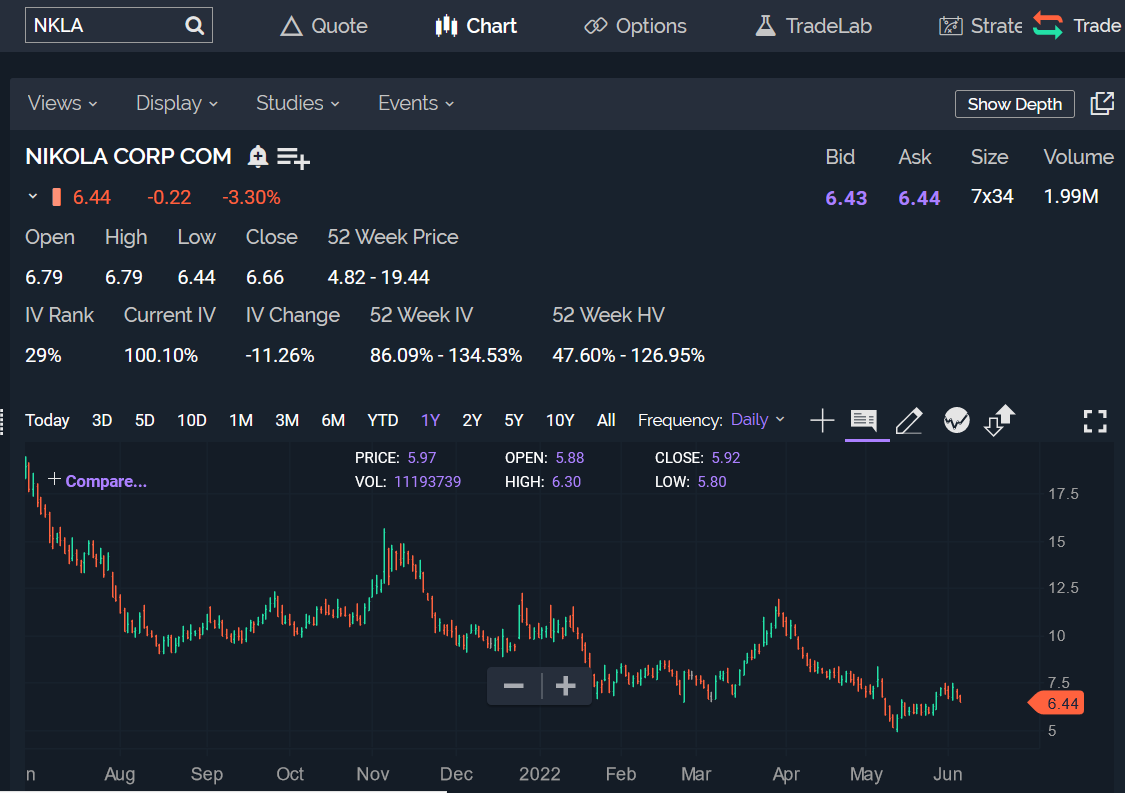Click the Options link icon

tap(595, 27)
